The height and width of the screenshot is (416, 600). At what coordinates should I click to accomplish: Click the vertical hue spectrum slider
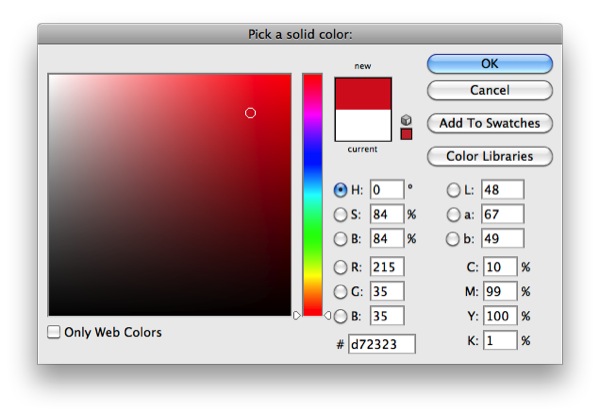click(313, 195)
